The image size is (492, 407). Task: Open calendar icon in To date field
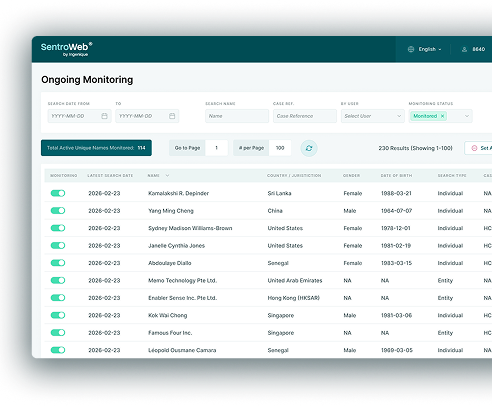pyautogui.click(x=172, y=116)
